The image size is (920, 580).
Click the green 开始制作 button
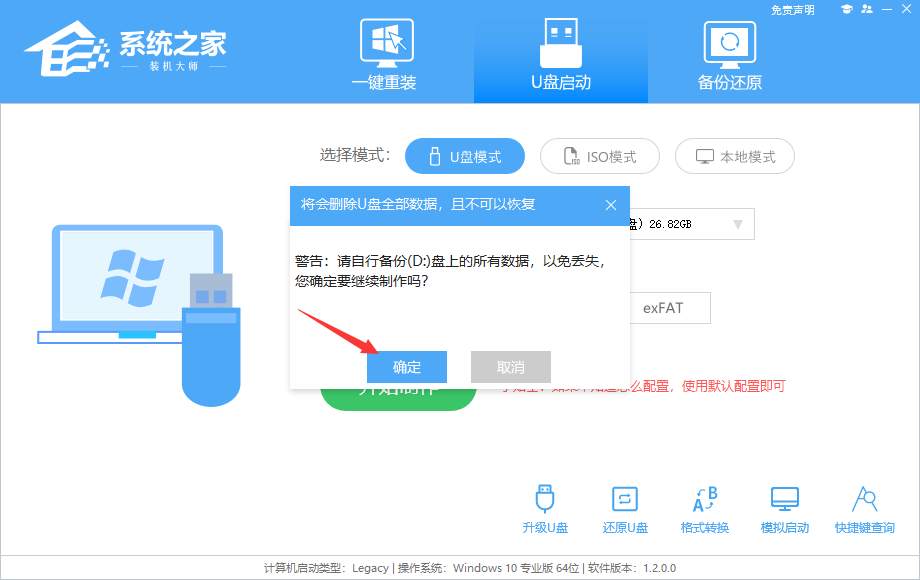tap(398, 397)
